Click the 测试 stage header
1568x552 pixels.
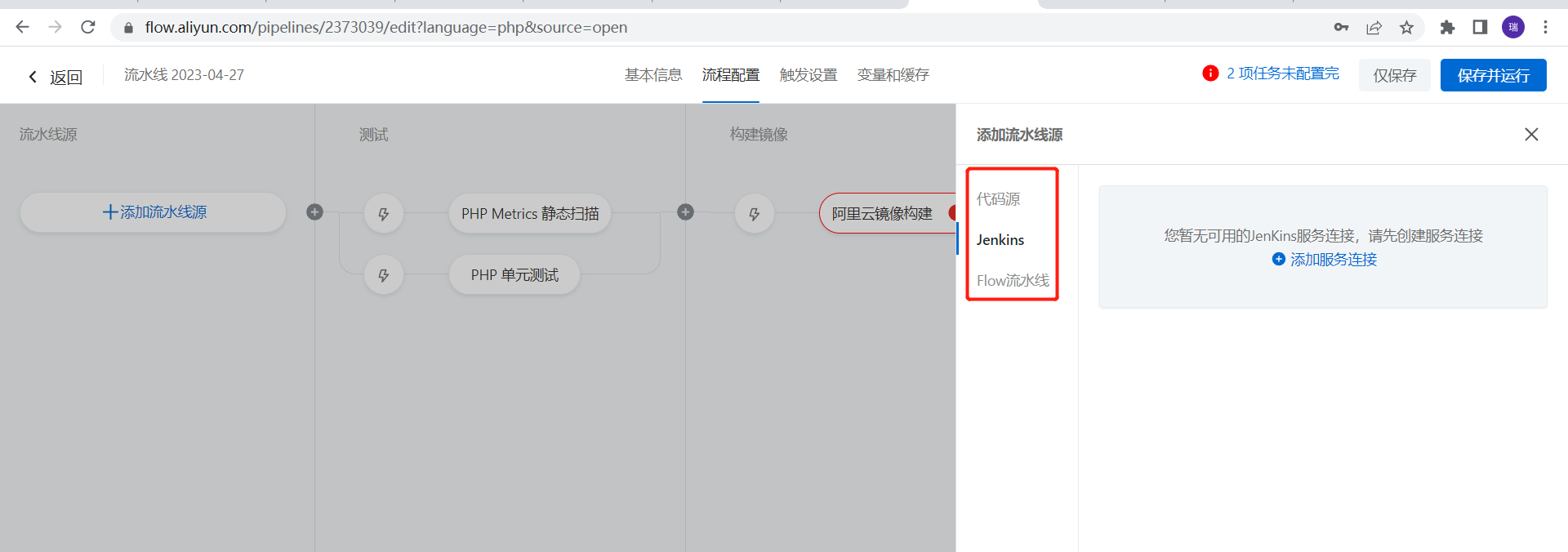coord(374,135)
